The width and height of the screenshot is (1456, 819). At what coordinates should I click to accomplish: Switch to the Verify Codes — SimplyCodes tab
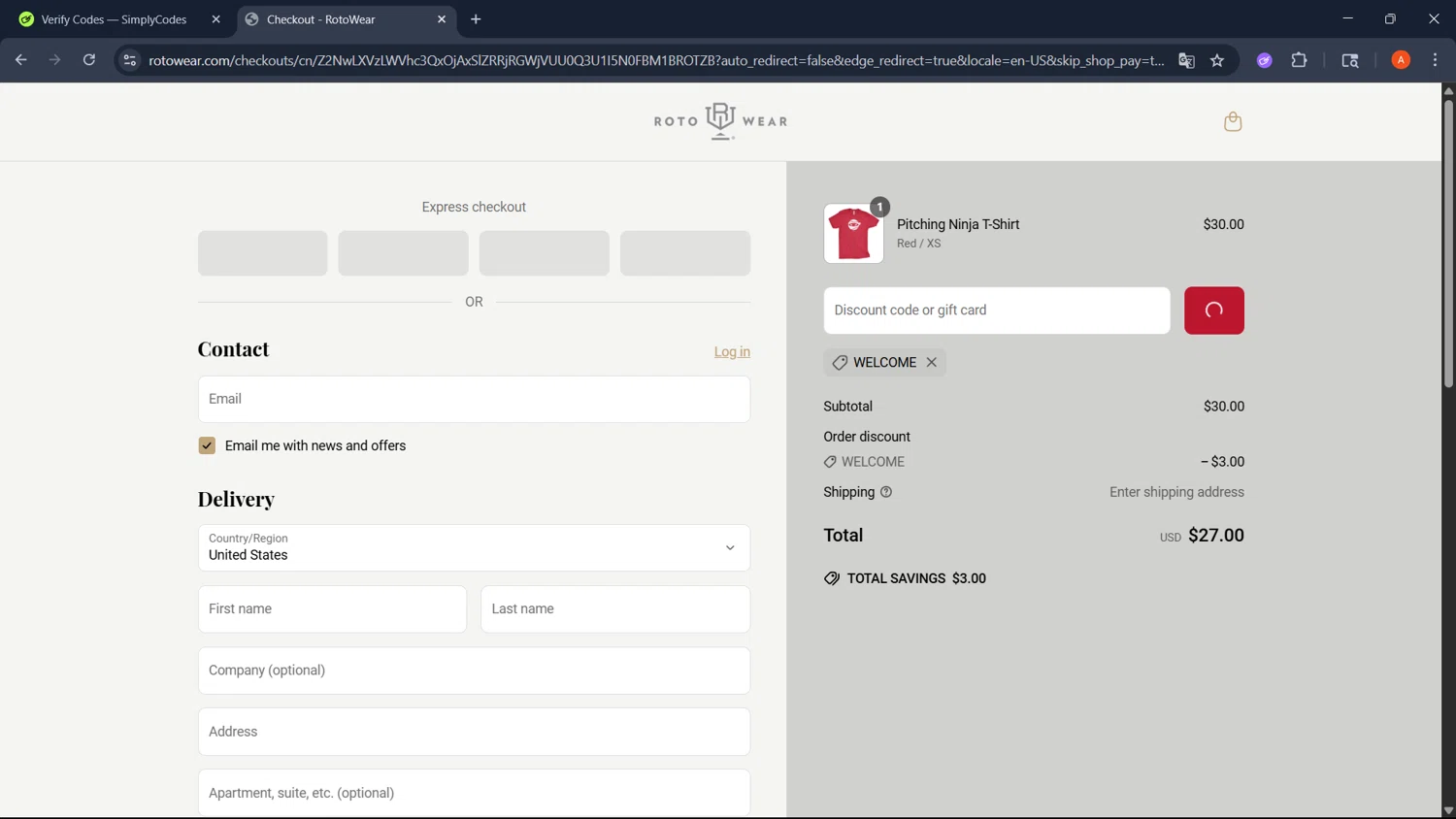114,19
